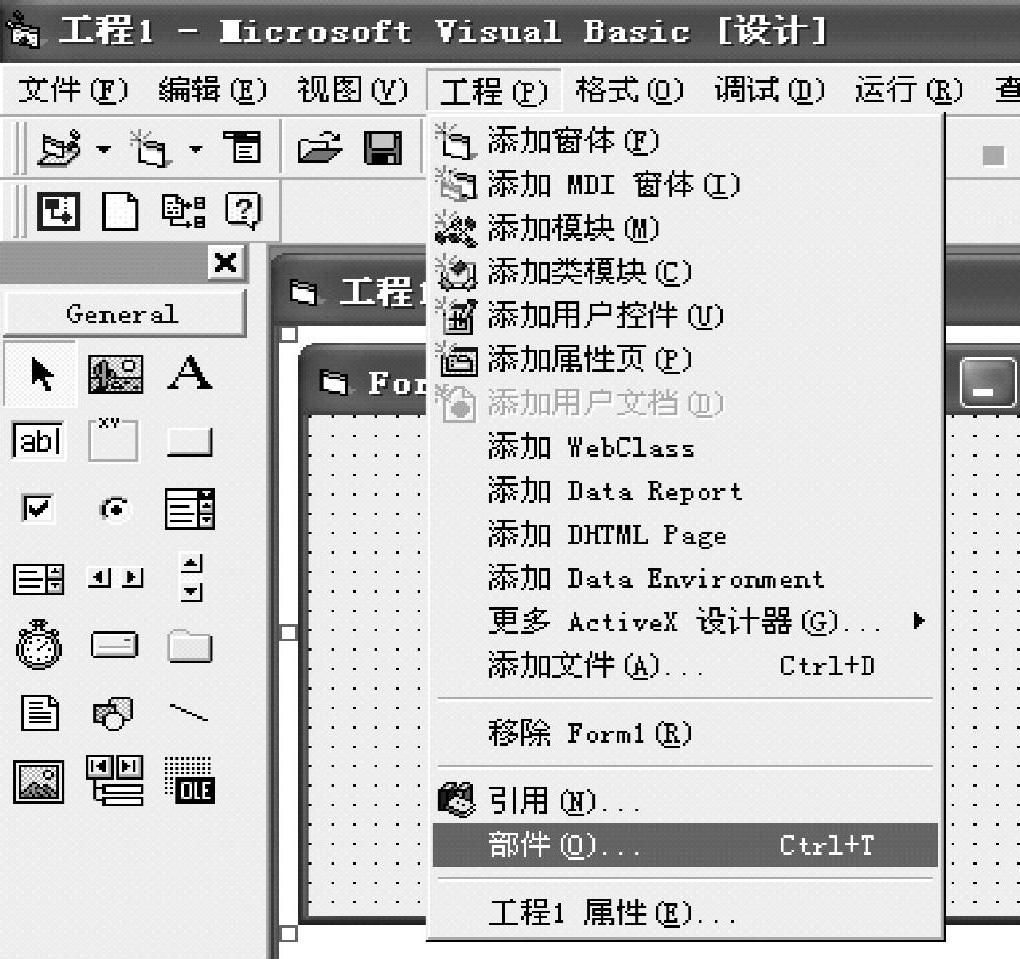1020x959 pixels.
Task: Close the toolbox panel with X
Action: point(226,263)
